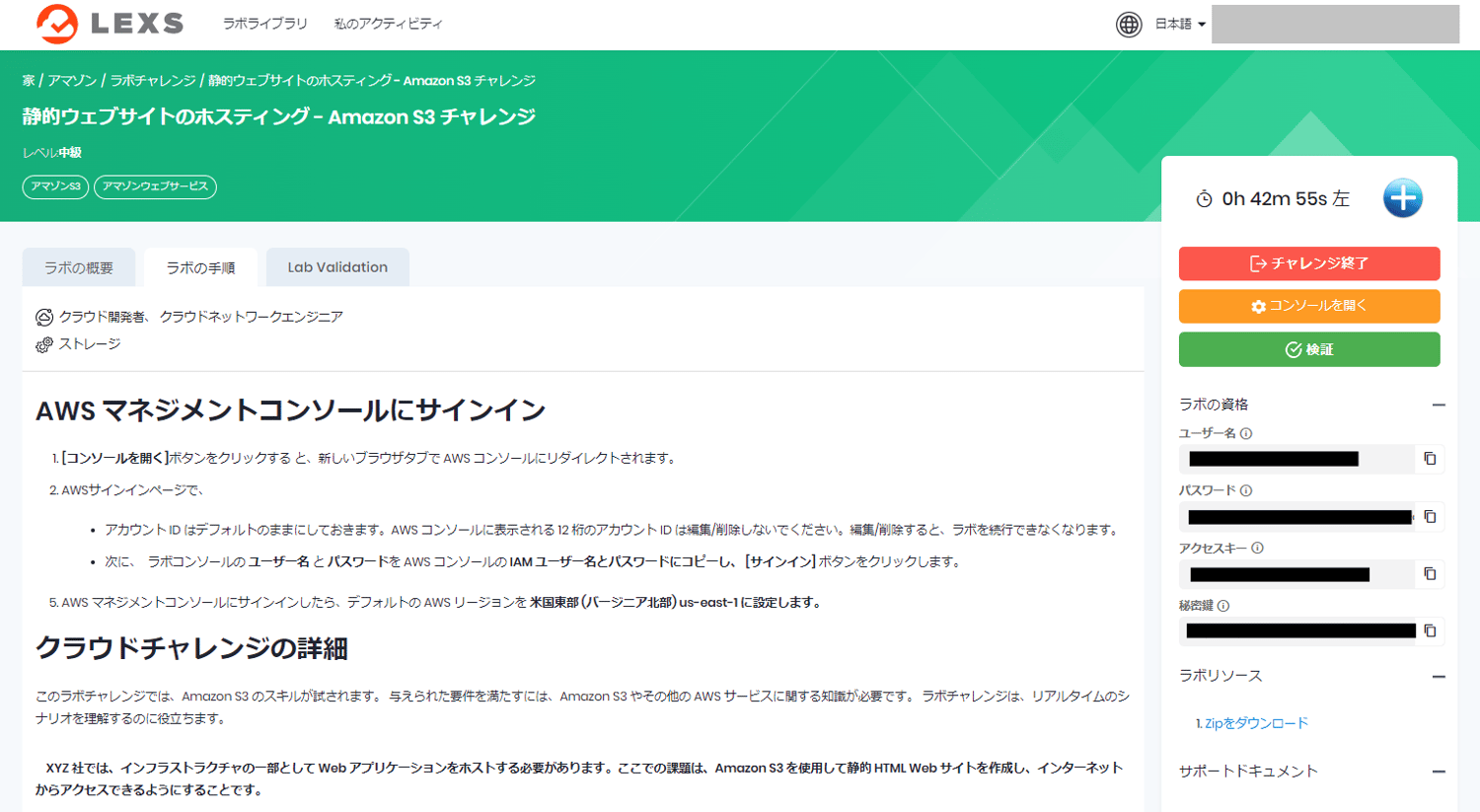Viewport: 1480px width, 812px height.
Task: Click the redacted パスワード field
Action: point(1297,517)
